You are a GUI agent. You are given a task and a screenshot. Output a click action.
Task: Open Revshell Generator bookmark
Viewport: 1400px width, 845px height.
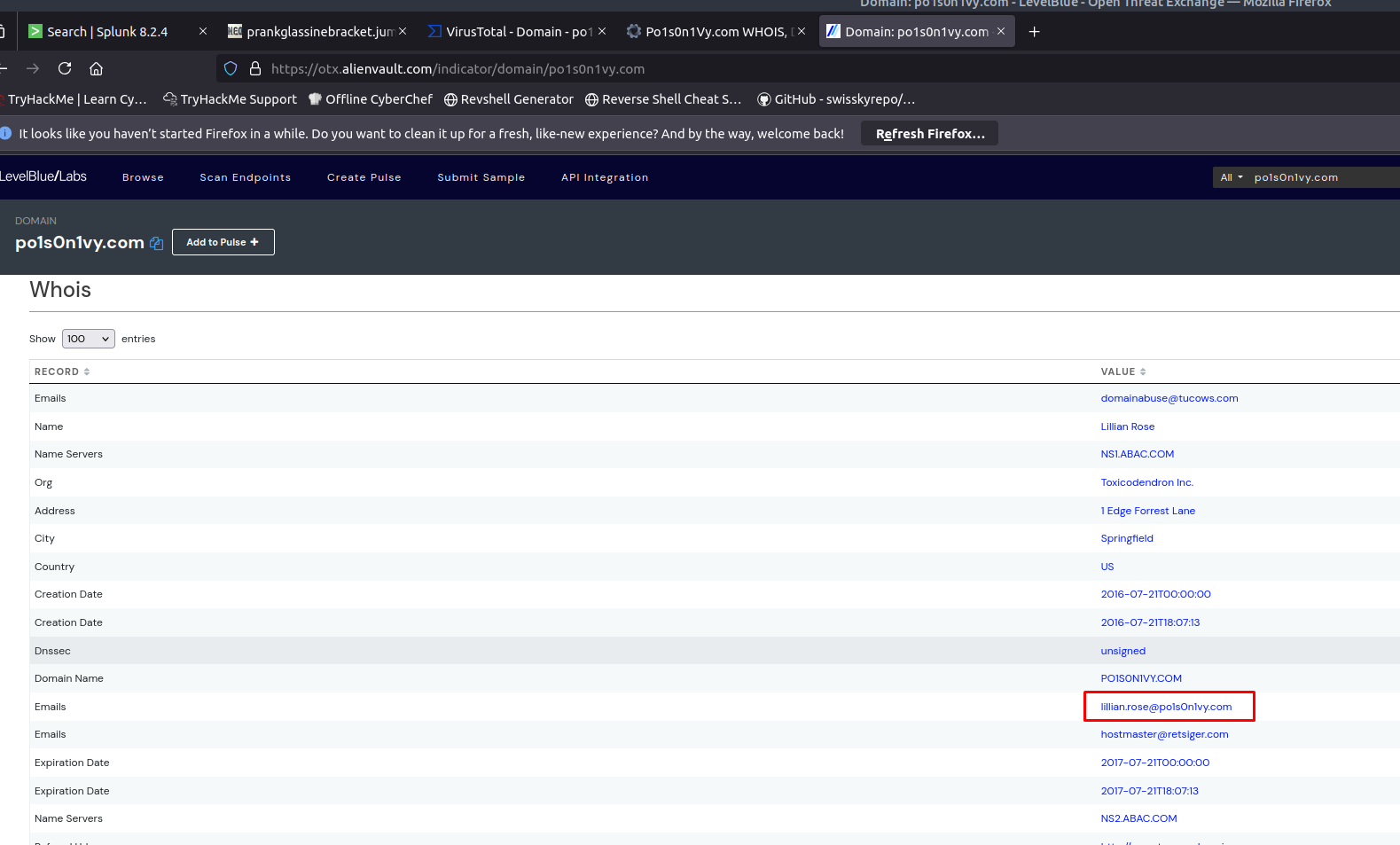coord(509,99)
